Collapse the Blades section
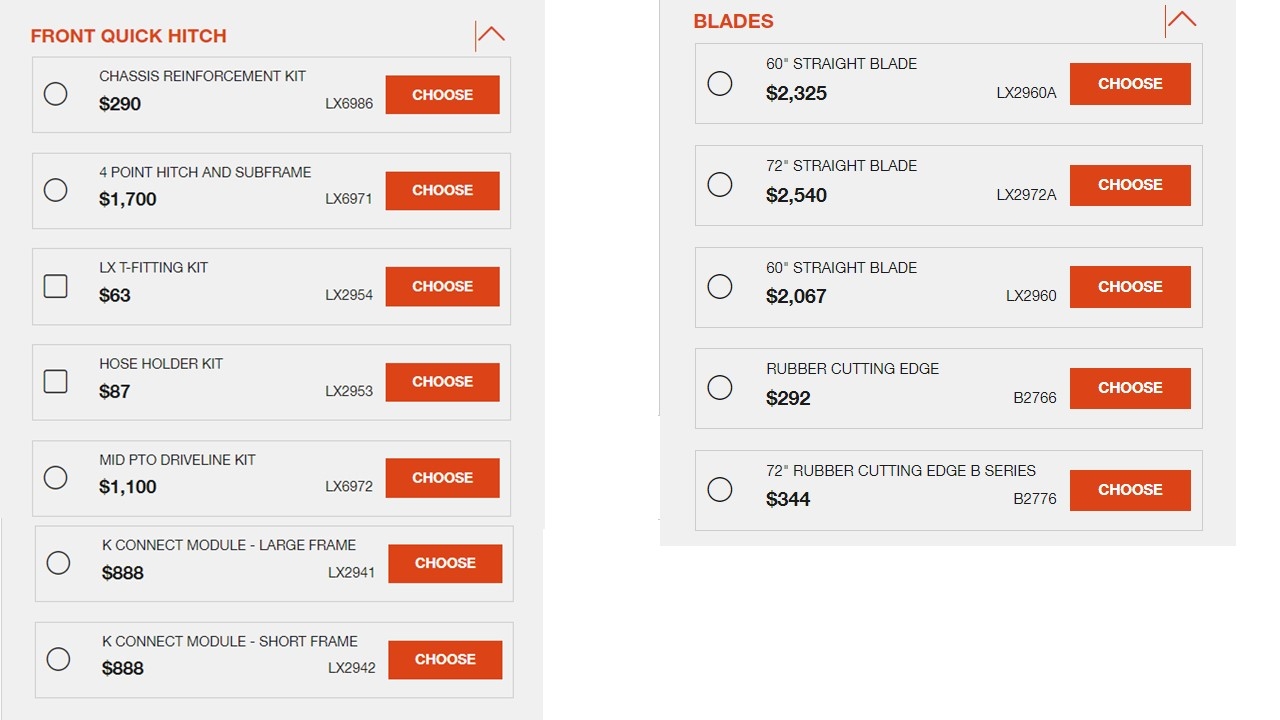Screen dimensions: 1280x720 1181,20
